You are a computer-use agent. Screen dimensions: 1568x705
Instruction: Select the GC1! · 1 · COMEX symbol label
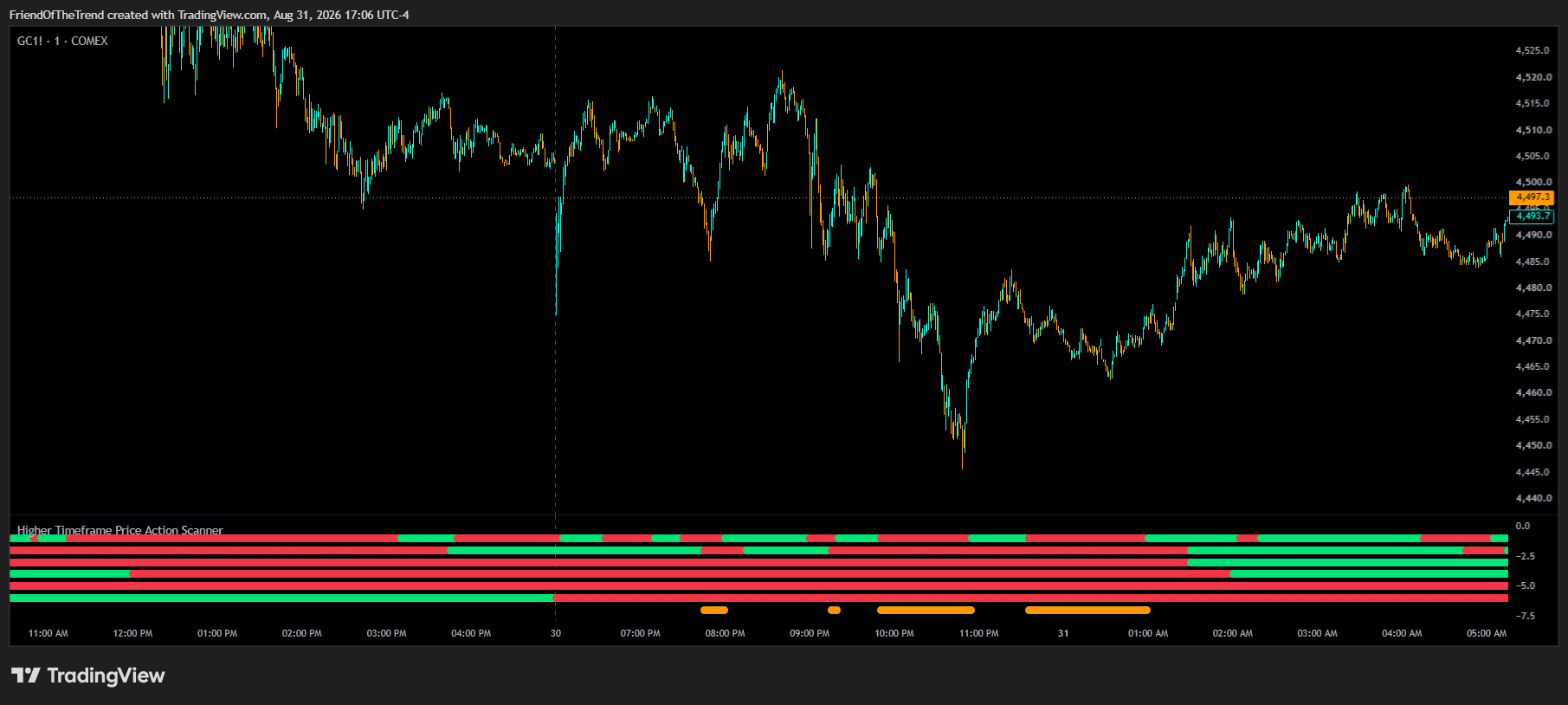point(62,41)
